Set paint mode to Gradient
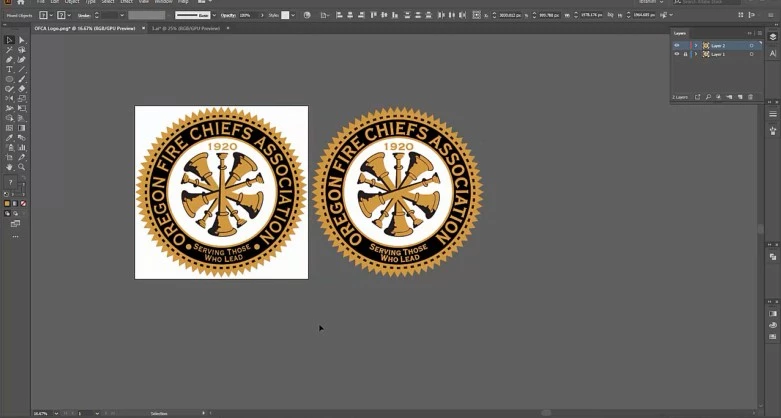The image size is (781, 418). tap(15, 204)
